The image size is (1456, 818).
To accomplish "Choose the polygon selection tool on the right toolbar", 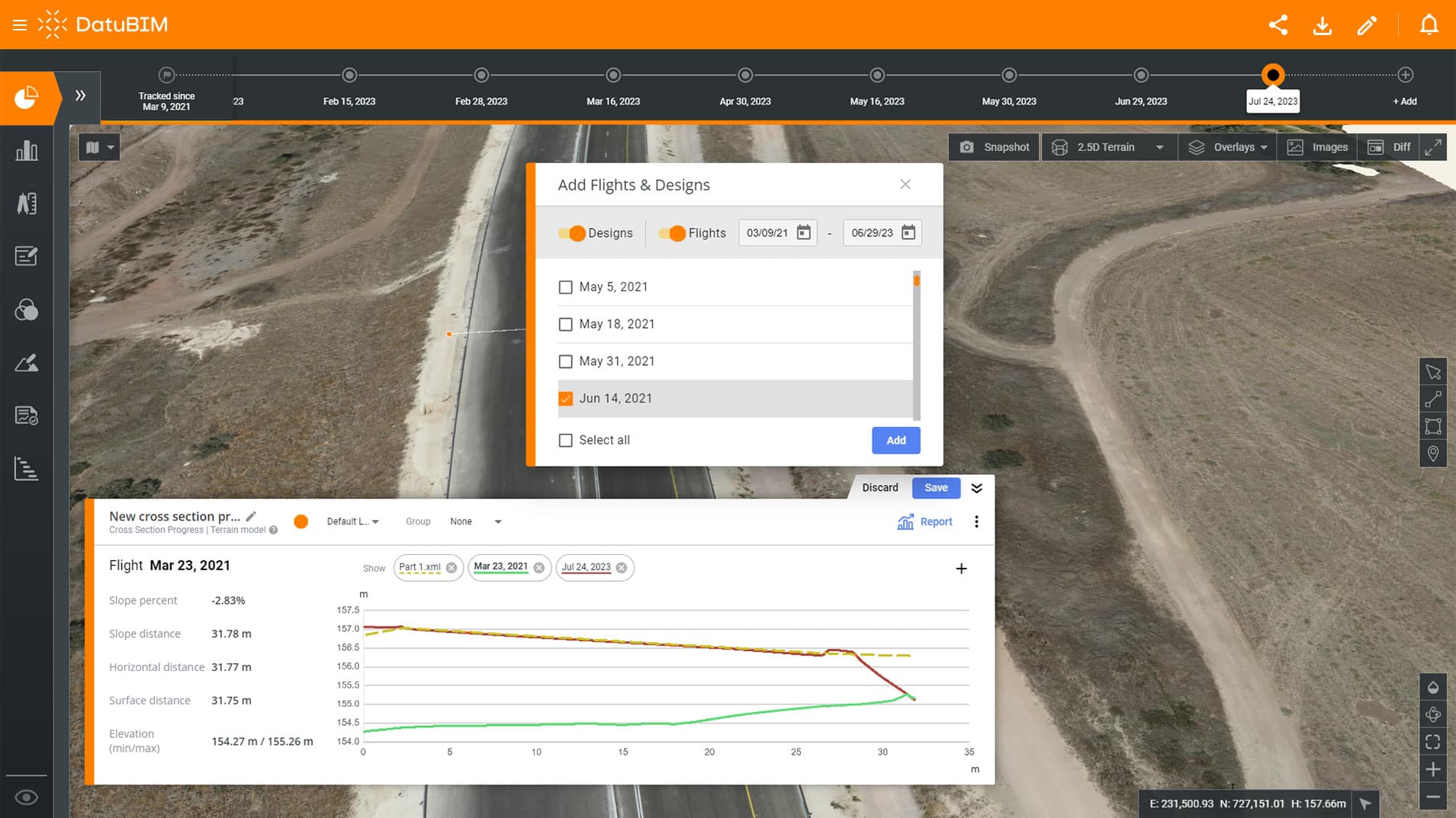I will coord(1434,426).
